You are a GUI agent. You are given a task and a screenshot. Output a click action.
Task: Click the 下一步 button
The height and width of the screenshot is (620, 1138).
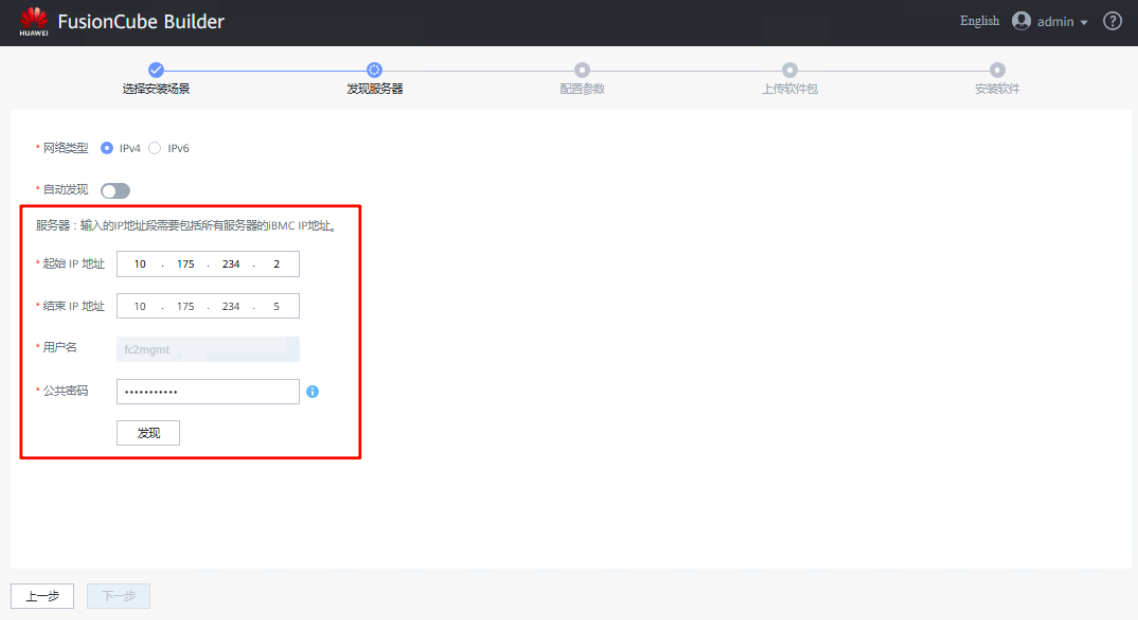[118, 596]
